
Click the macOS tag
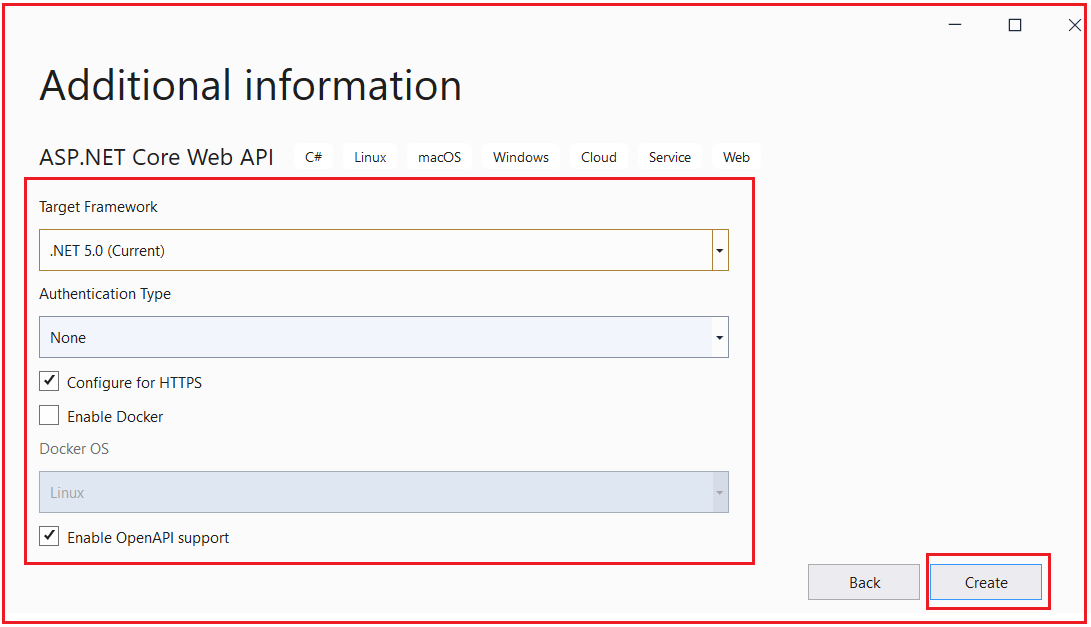439,157
